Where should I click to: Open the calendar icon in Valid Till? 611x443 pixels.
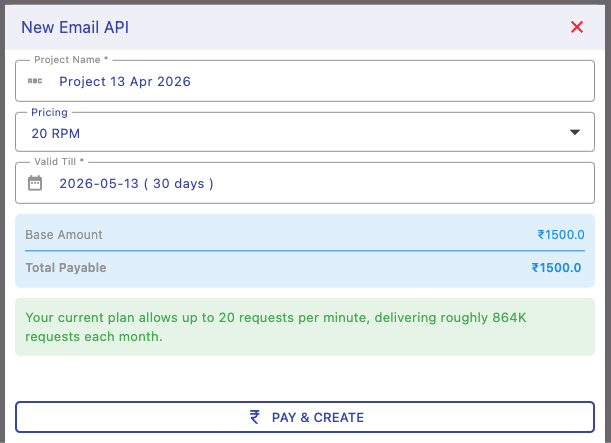[x=35, y=183]
